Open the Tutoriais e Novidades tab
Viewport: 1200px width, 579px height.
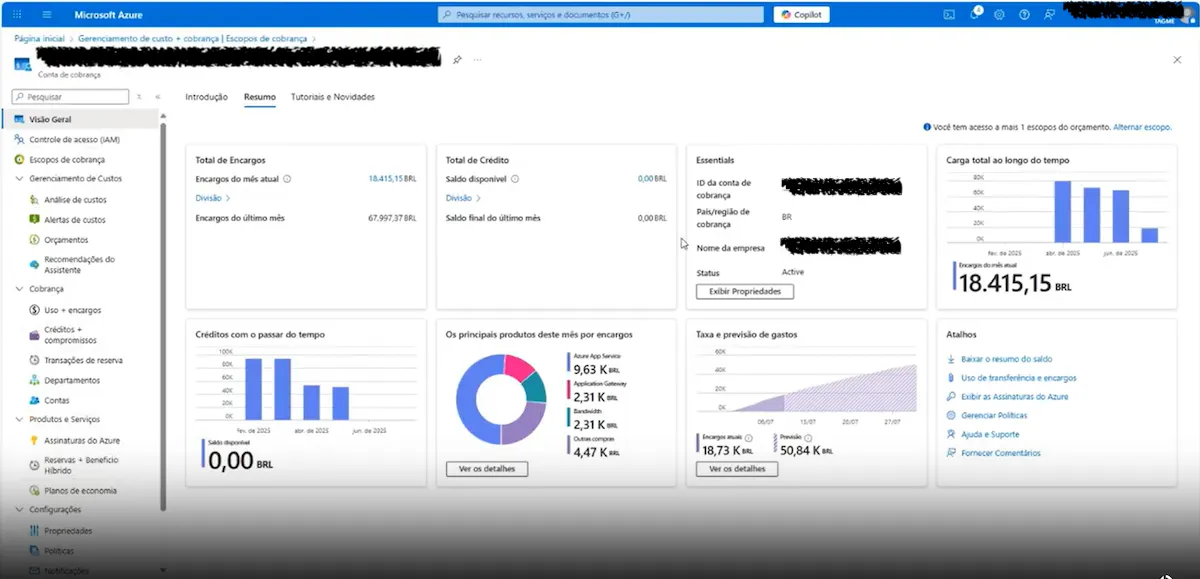332,97
